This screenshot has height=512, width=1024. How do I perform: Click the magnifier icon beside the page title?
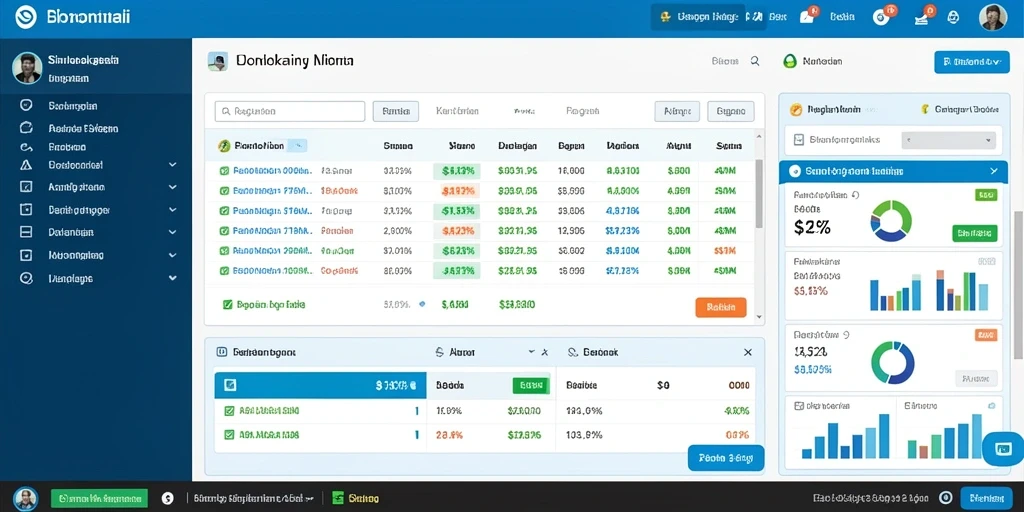coord(755,61)
